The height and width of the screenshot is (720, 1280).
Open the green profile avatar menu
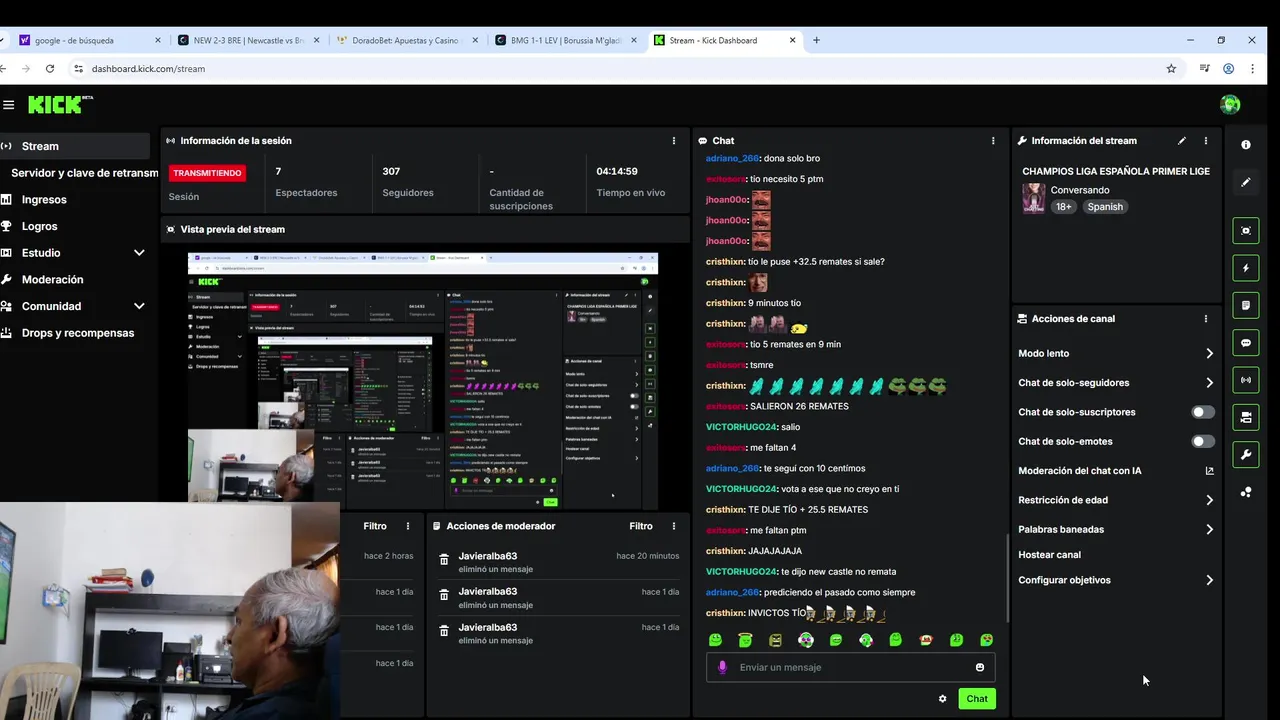1230,105
